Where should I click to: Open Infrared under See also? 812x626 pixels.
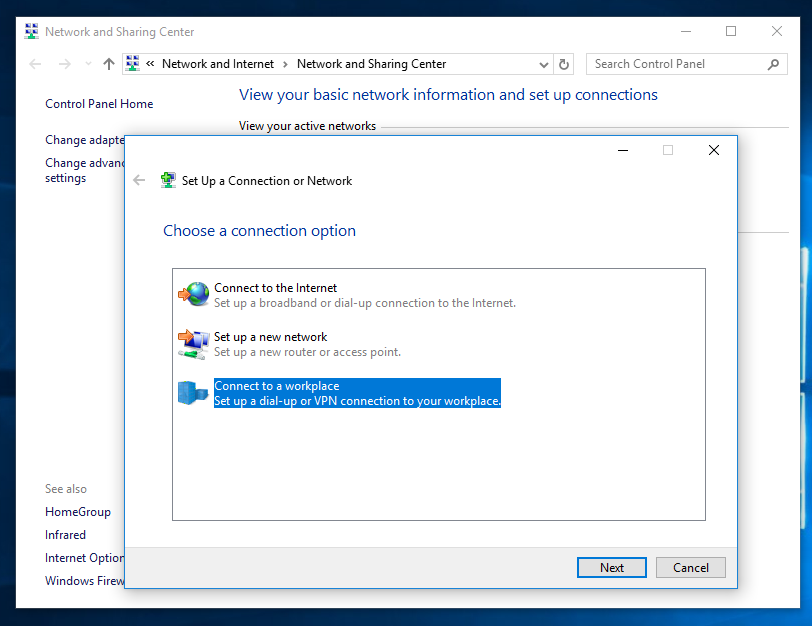[x=65, y=534]
